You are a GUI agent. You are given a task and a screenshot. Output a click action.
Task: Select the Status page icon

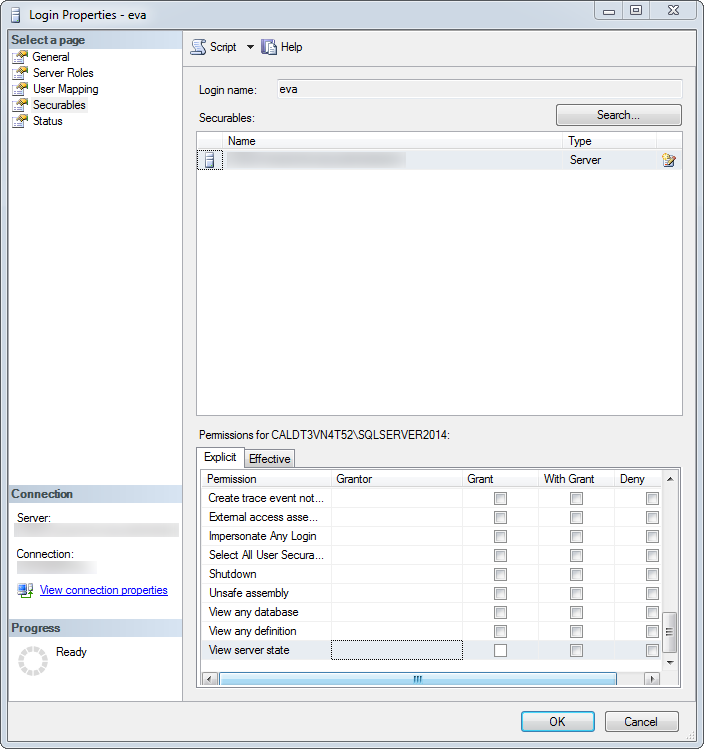(x=20, y=121)
